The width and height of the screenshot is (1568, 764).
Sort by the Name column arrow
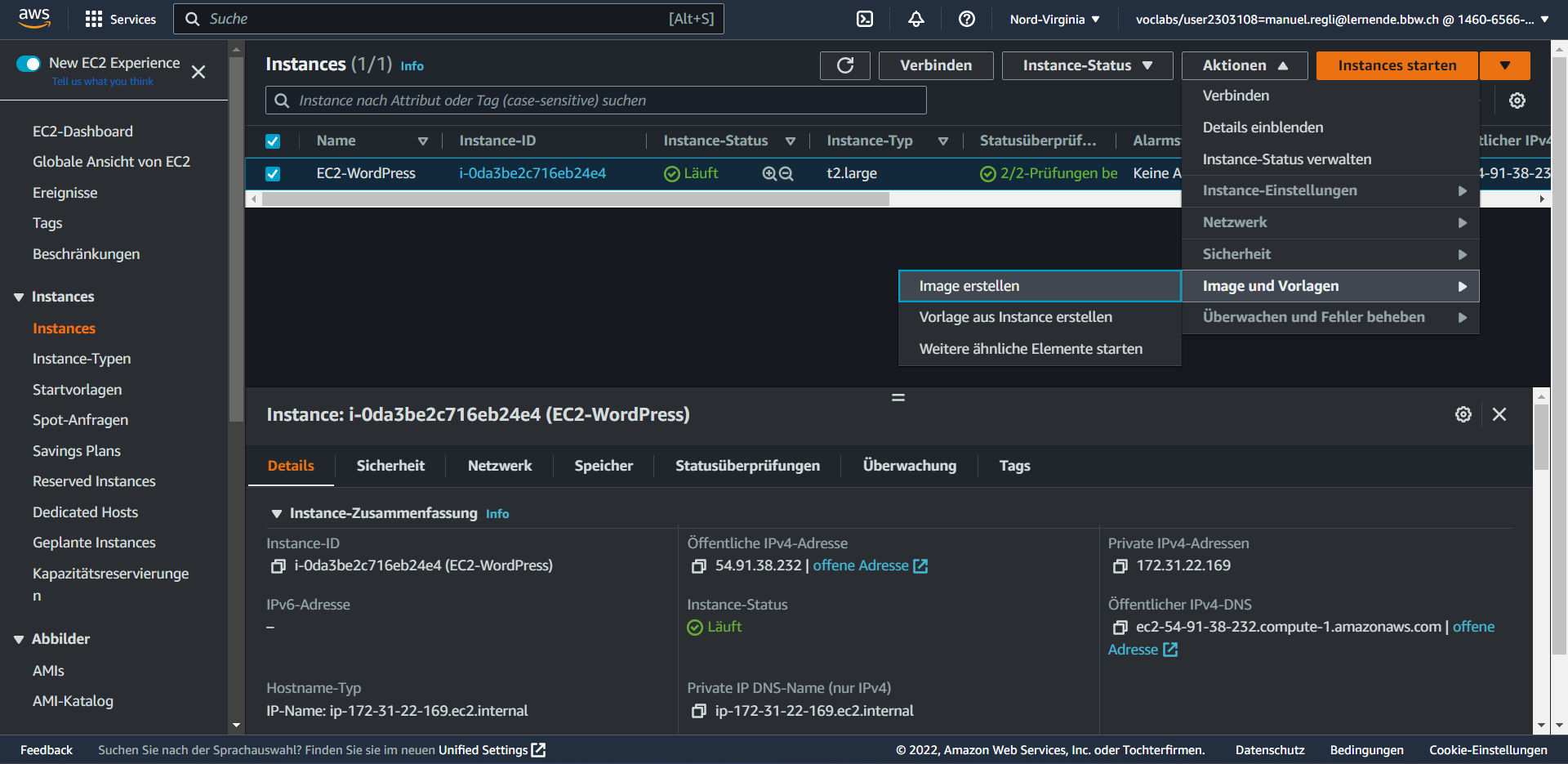(423, 141)
